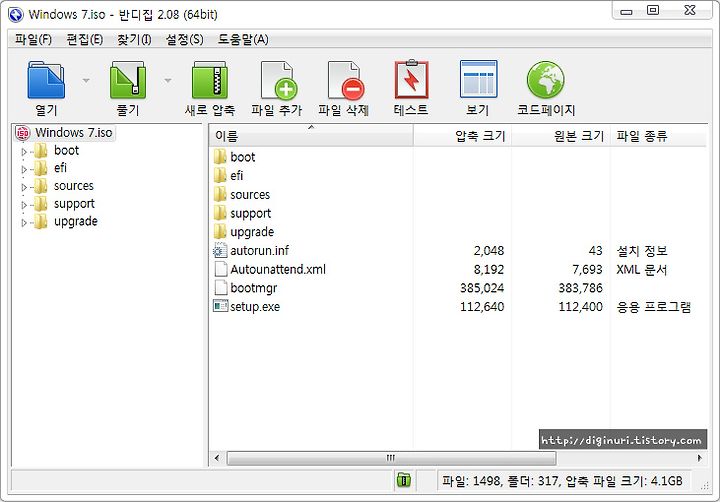This screenshot has width=720, height=502.
Task: Expand the boot folder in tree
Action: tap(24, 152)
